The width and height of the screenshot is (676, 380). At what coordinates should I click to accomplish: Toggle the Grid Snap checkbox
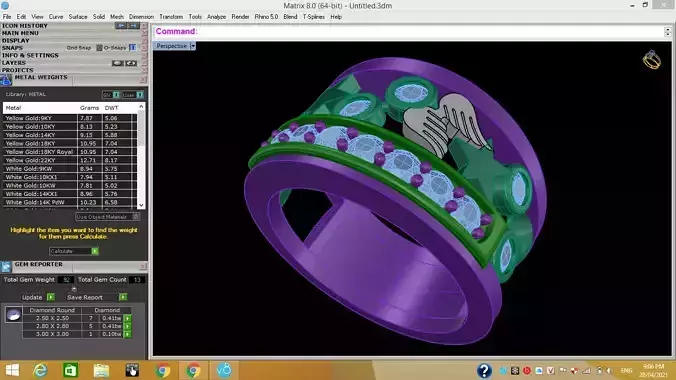click(x=99, y=48)
